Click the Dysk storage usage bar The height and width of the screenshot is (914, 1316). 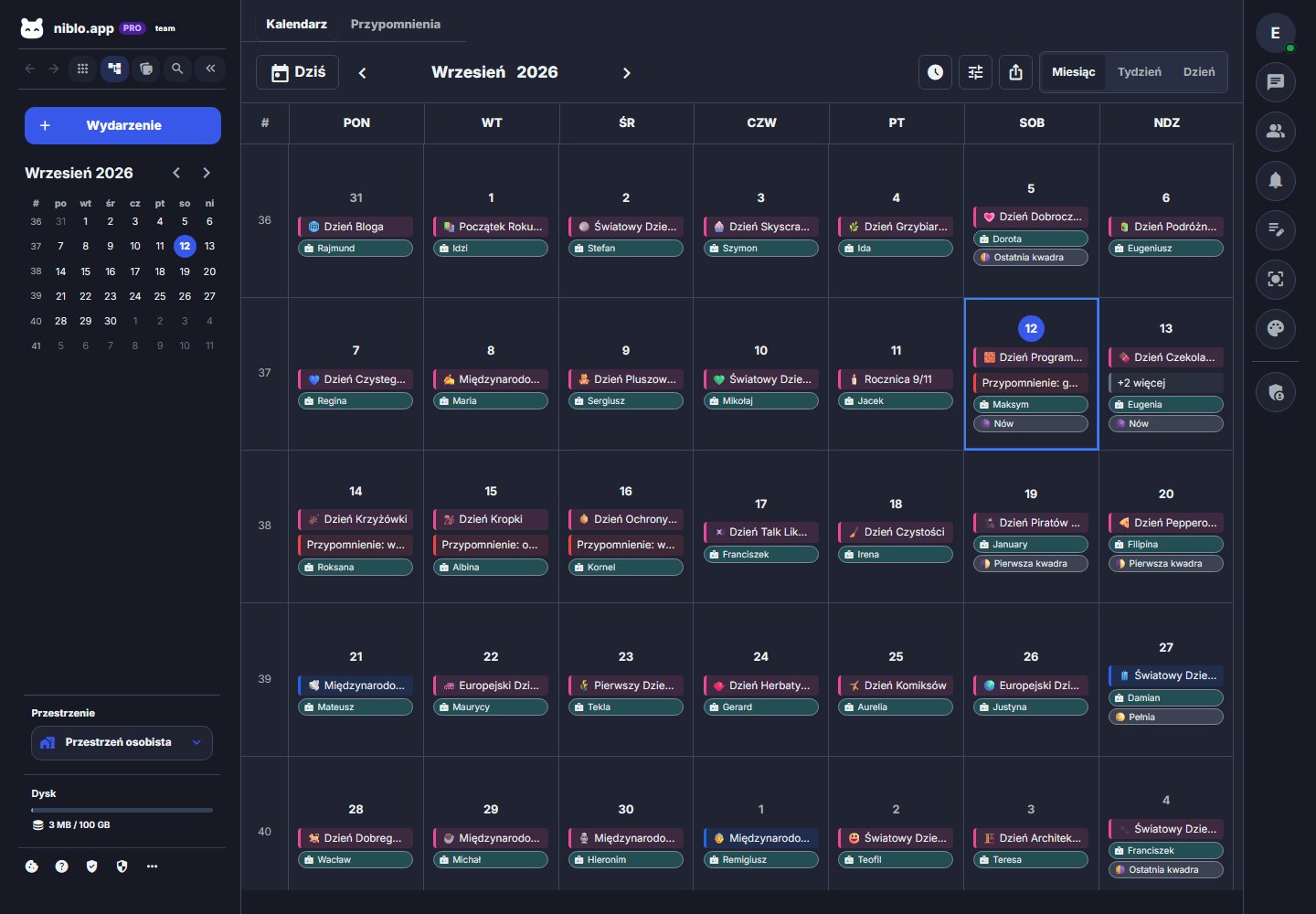122,810
